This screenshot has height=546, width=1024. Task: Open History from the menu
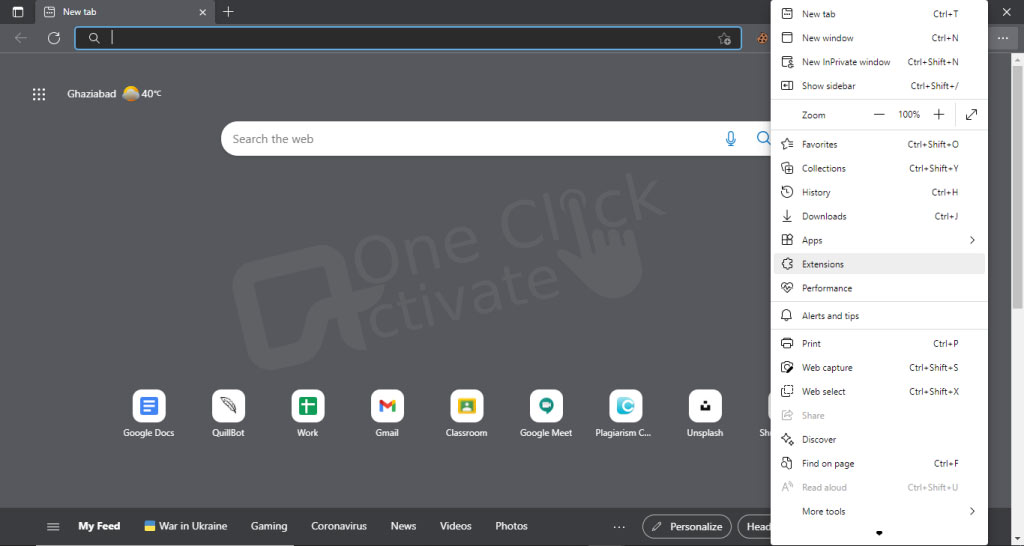click(879, 193)
